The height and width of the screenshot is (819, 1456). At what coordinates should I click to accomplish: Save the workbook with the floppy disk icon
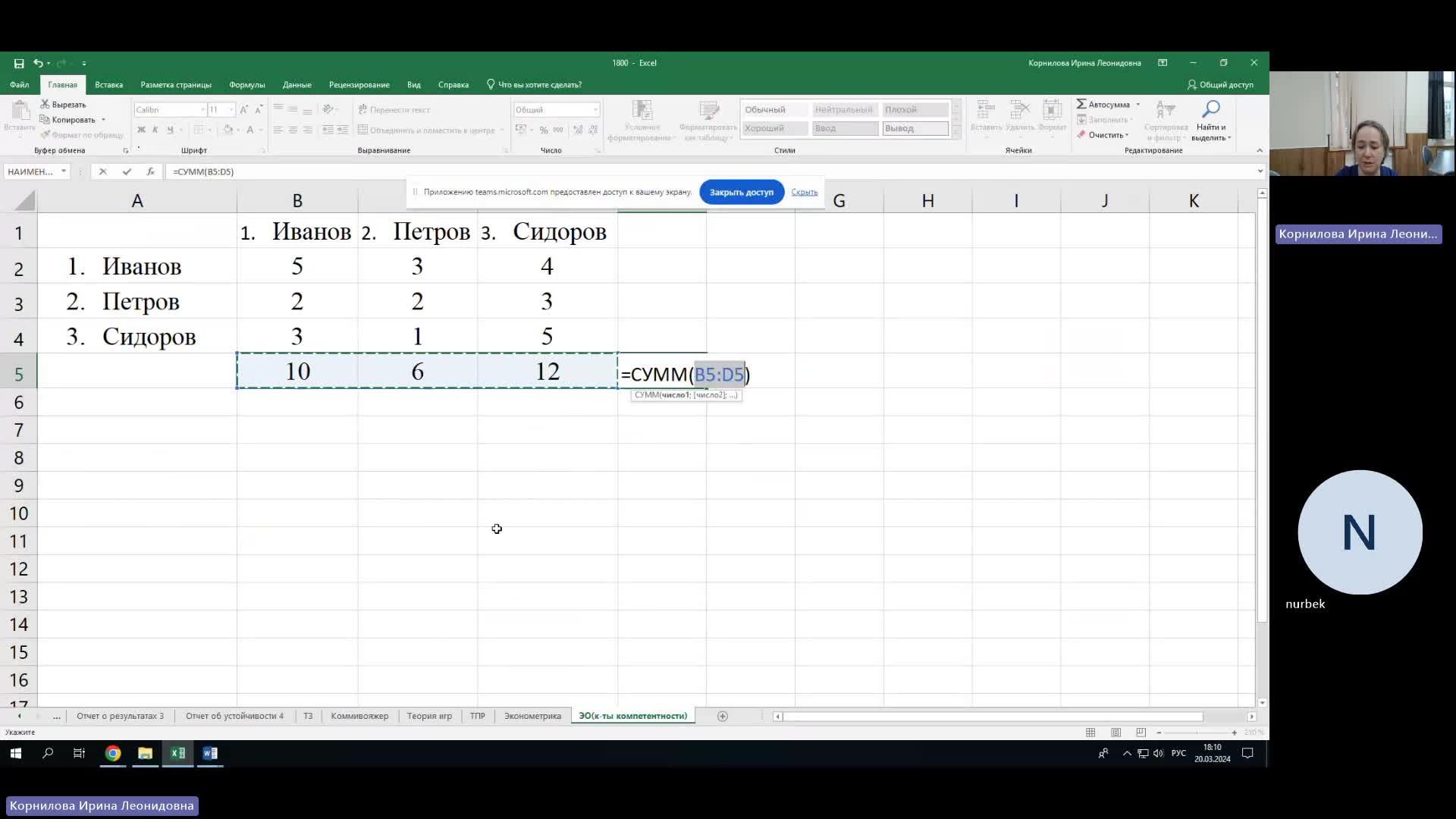pyautogui.click(x=19, y=63)
